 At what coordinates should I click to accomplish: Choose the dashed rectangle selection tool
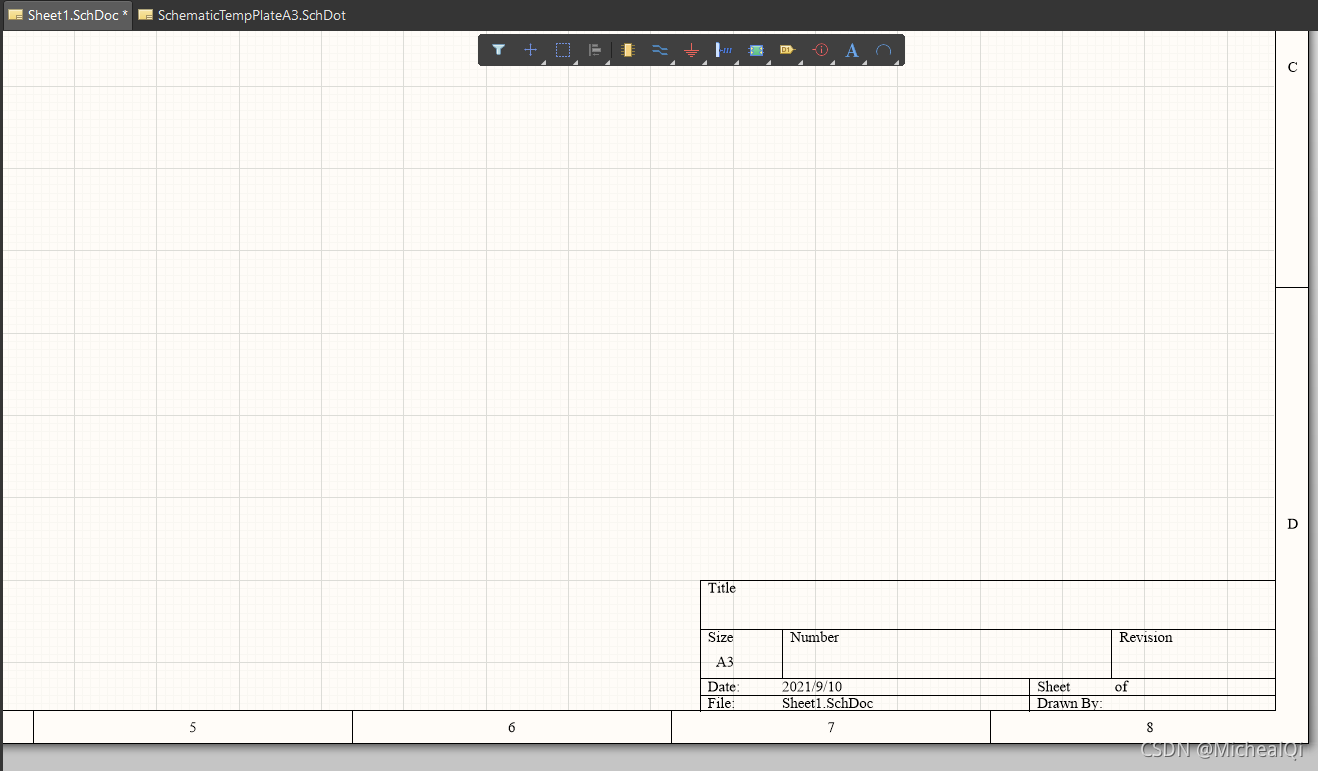click(563, 50)
